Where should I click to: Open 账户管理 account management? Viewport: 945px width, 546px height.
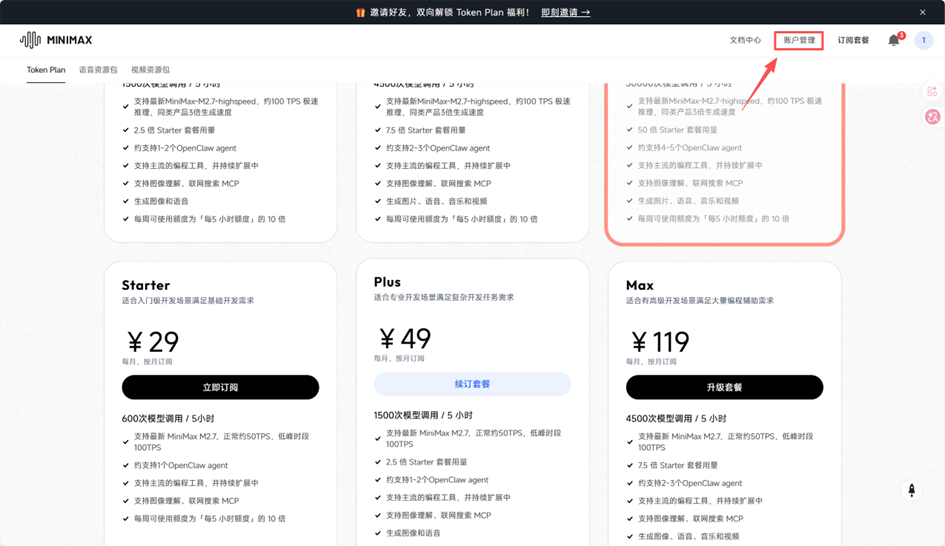tap(799, 40)
